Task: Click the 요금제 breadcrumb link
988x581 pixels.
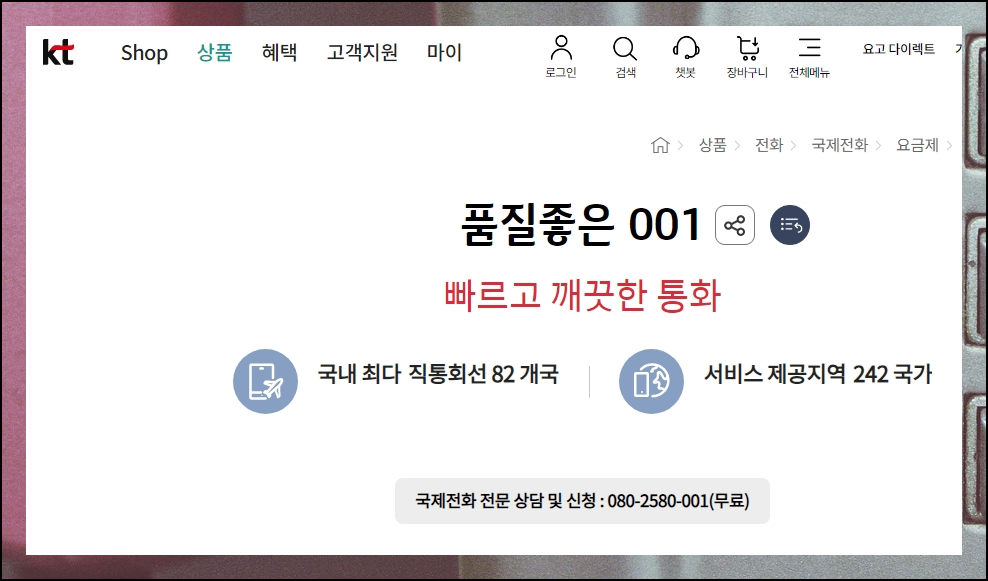Action: point(917,145)
